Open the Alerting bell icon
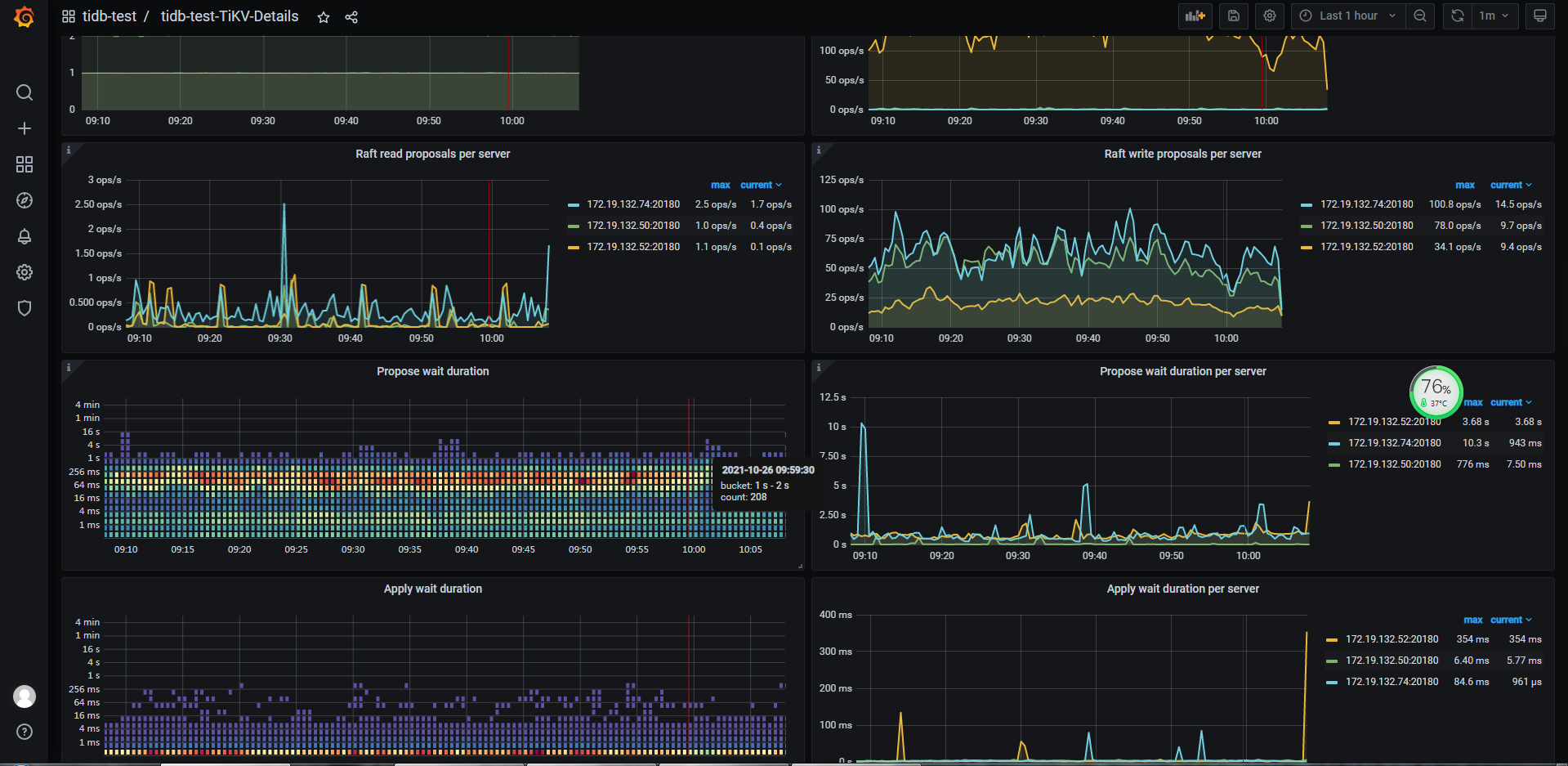Screen dimensions: 1568x766 pyautogui.click(x=25, y=236)
